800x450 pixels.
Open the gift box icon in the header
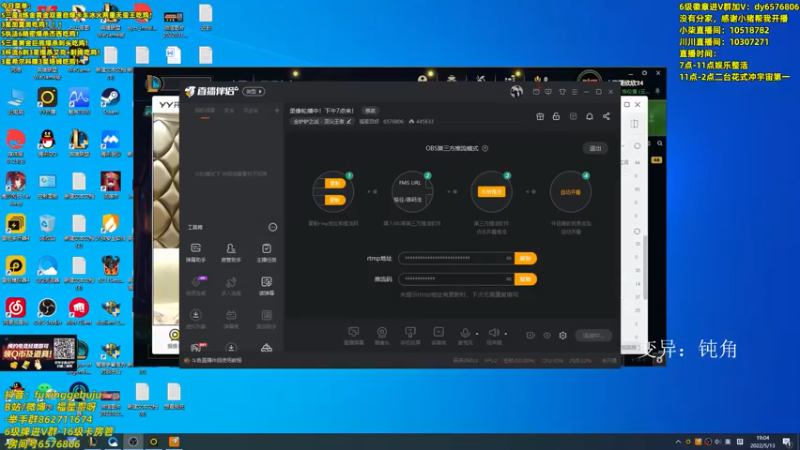(540, 116)
